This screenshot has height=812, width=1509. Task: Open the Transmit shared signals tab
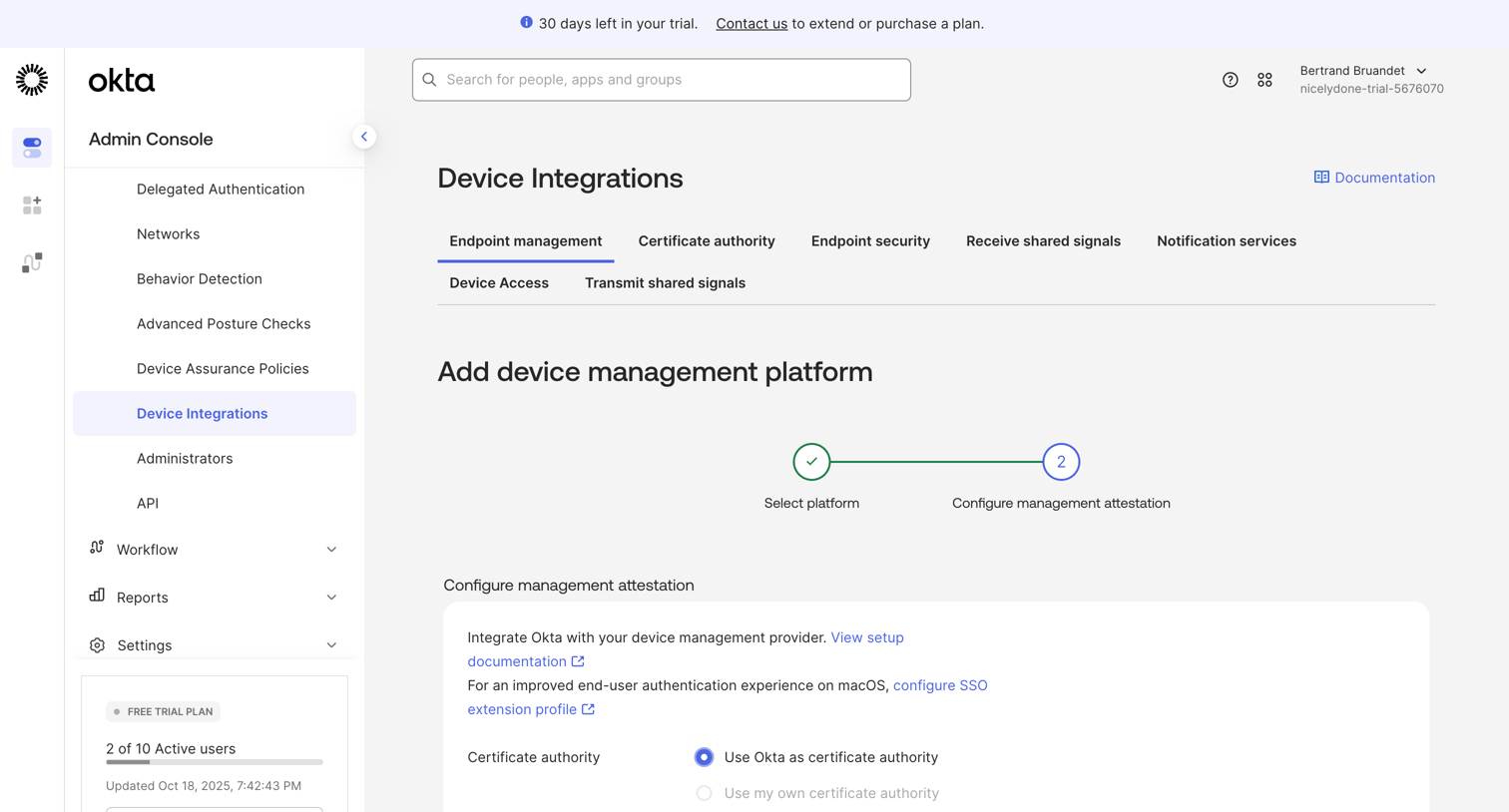665,283
